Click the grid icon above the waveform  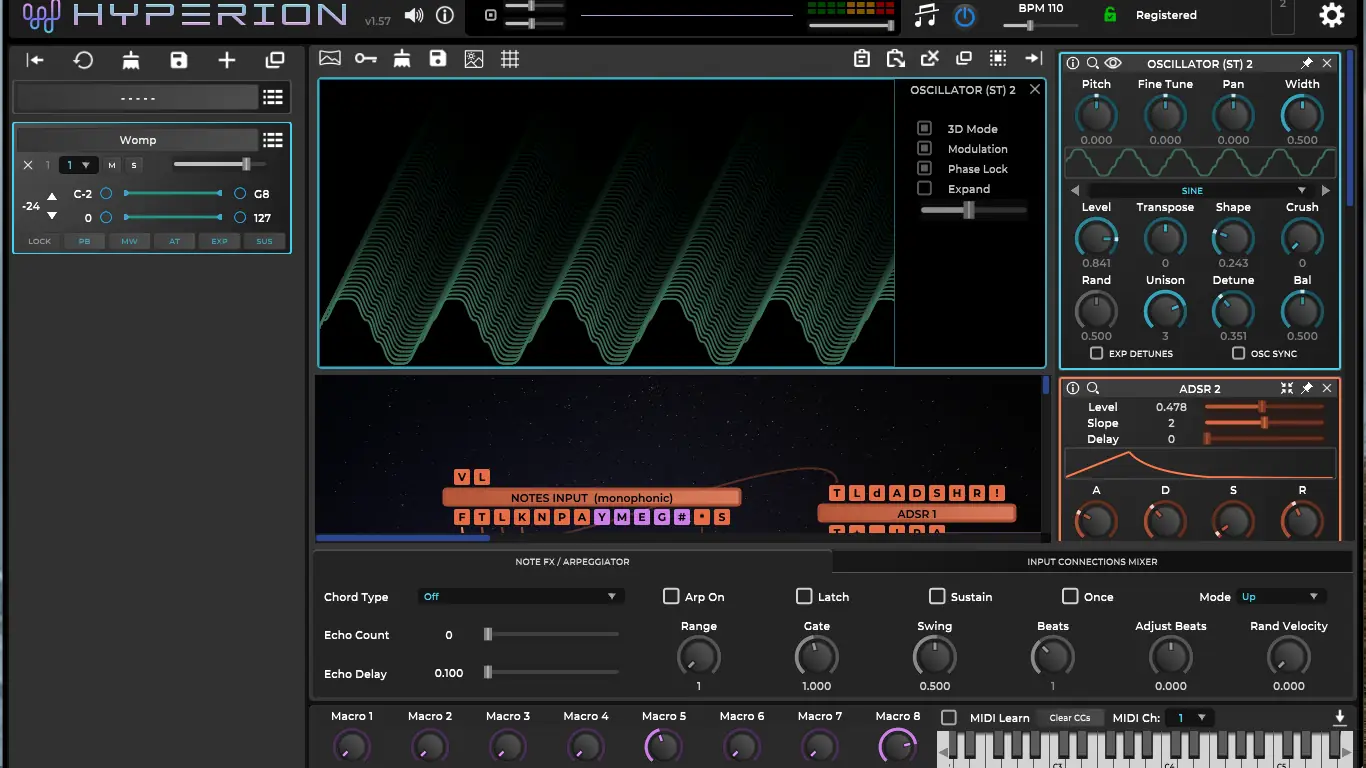(510, 59)
